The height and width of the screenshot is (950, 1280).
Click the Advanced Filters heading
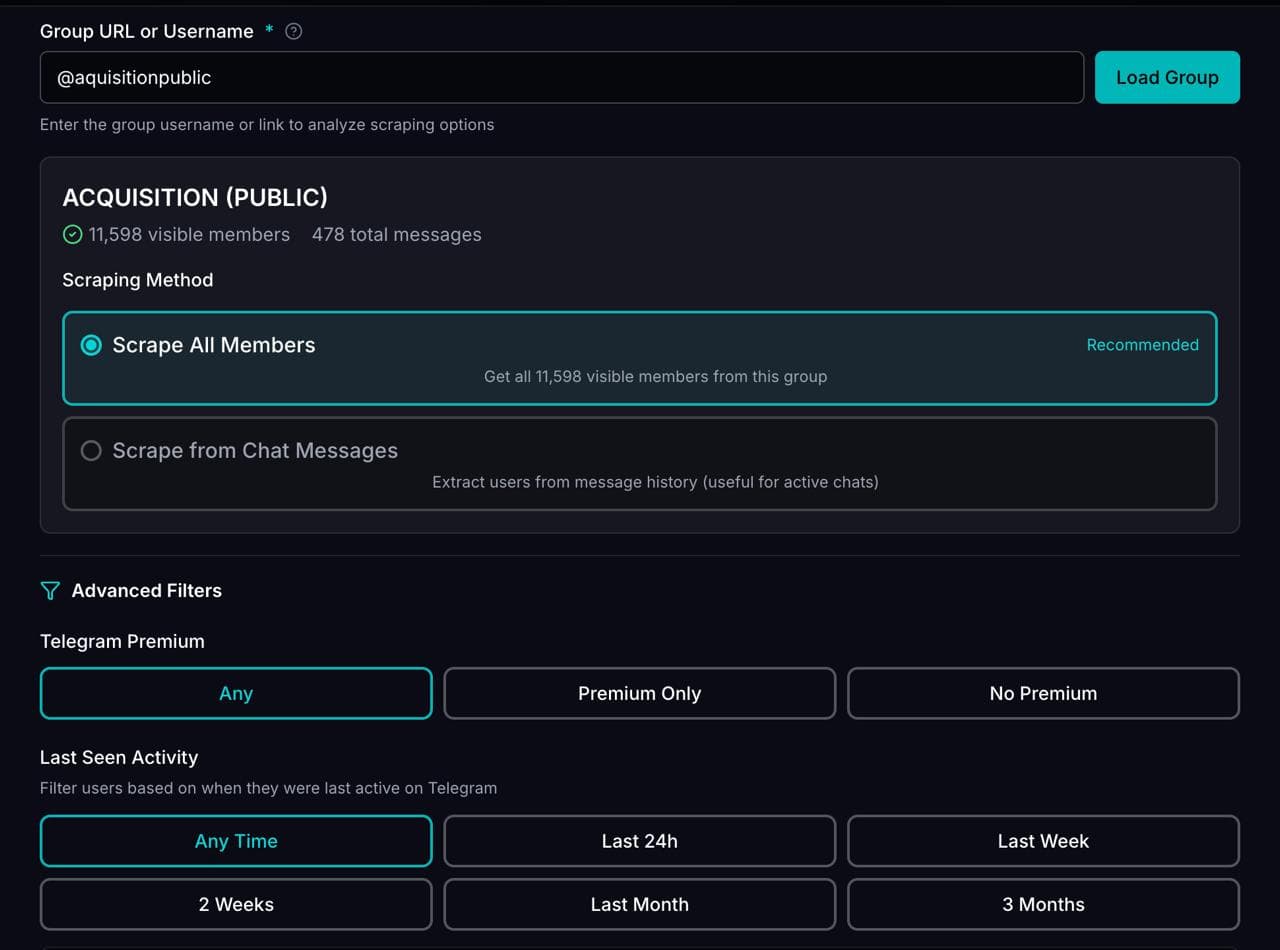[x=147, y=591]
